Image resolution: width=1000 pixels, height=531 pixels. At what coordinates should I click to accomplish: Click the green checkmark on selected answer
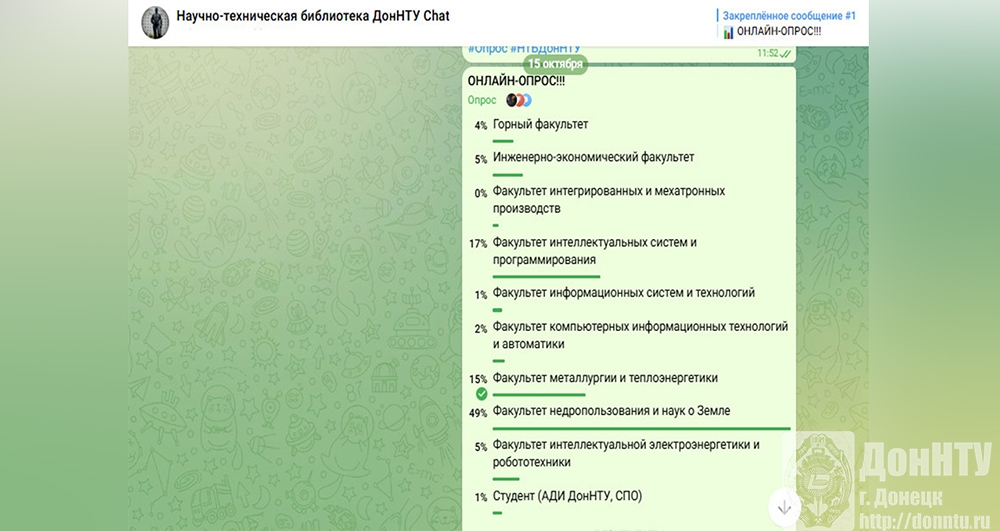point(481,395)
